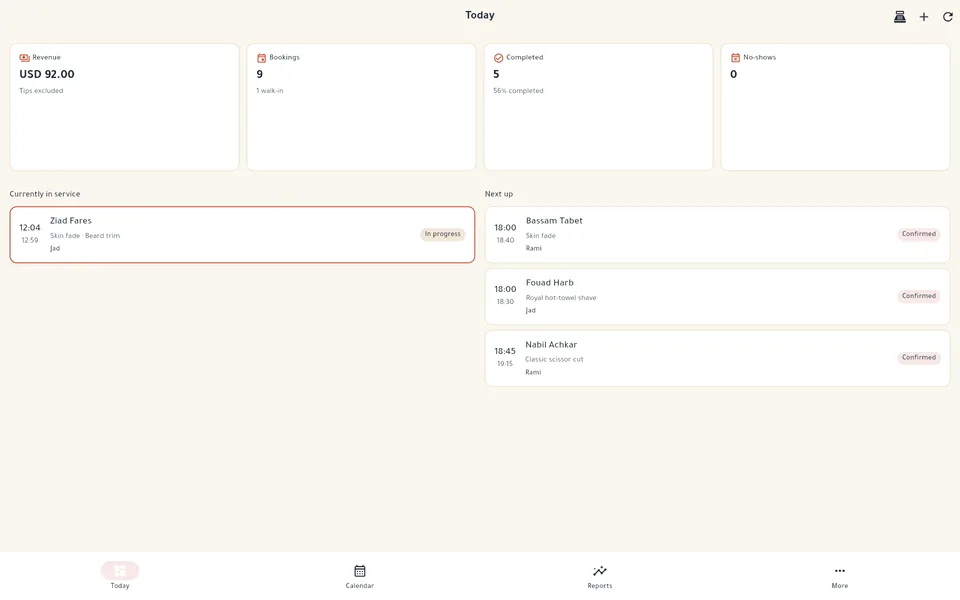Click 'Skin fade · Beard trim' service text
The height and width of the screenshot is (600, 960).
[85, 236]
